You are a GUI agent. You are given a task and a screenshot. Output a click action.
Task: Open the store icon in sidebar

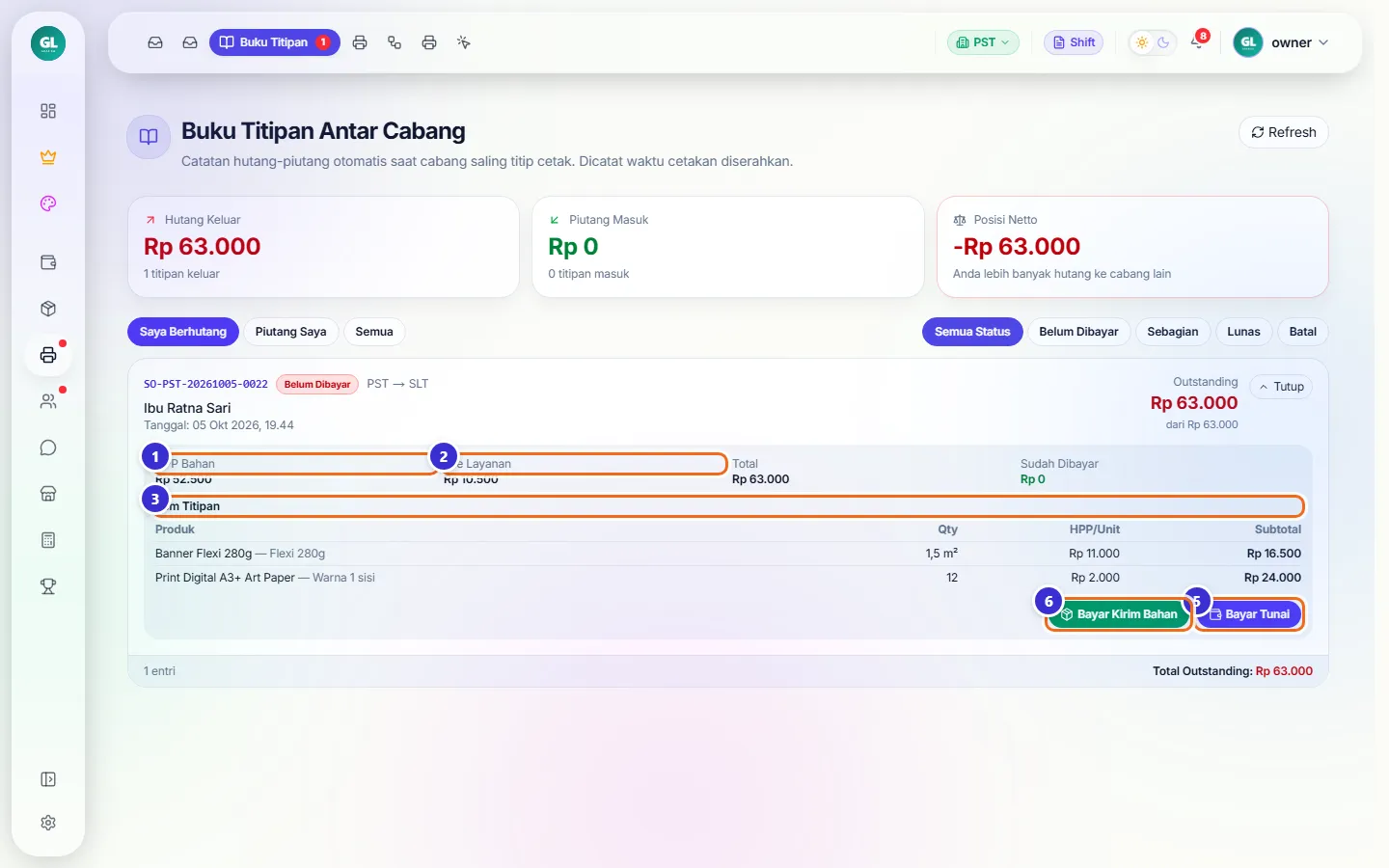pos(48,494)
